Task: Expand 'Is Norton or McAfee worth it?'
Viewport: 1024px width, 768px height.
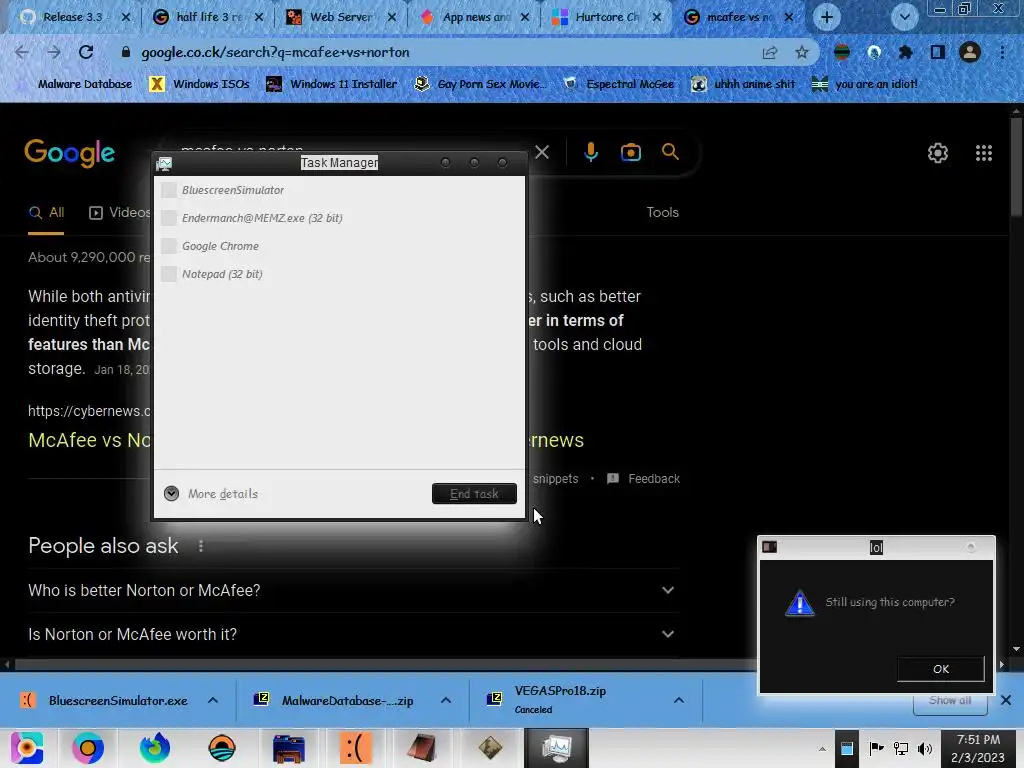Action: pos(353,634)
